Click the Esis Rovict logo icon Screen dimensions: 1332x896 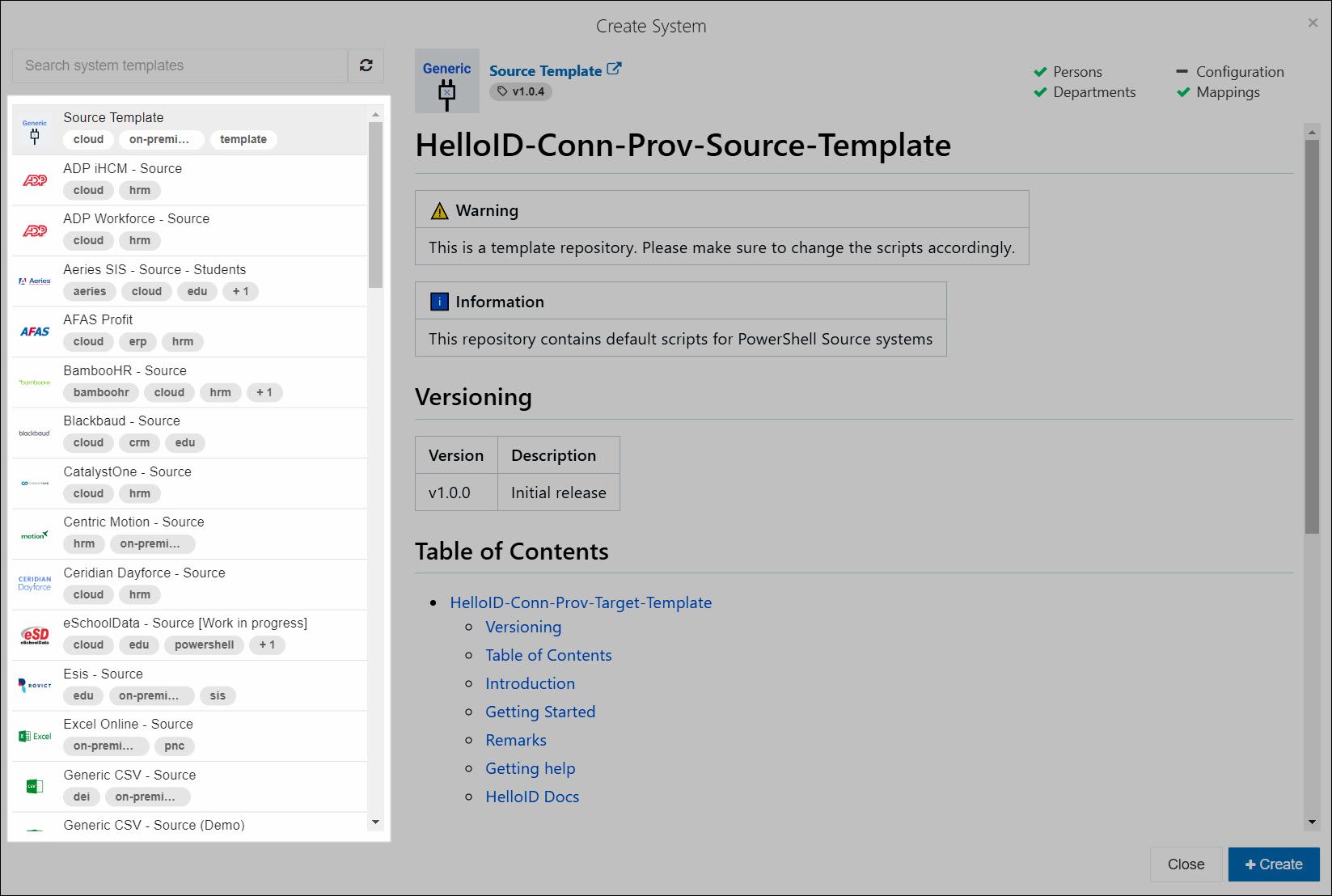[x=35, y=685]
